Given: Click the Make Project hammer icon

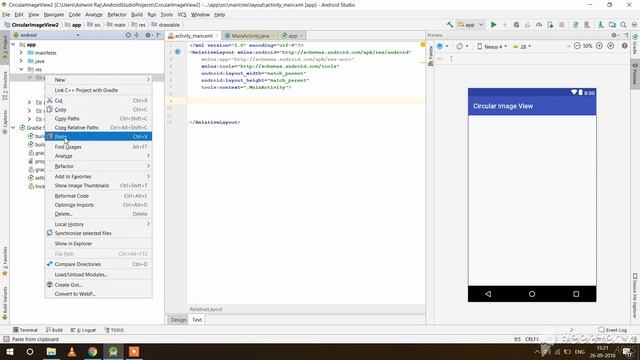Looking at the screenshot, I should pyautogui.click(x=450, y=24).
